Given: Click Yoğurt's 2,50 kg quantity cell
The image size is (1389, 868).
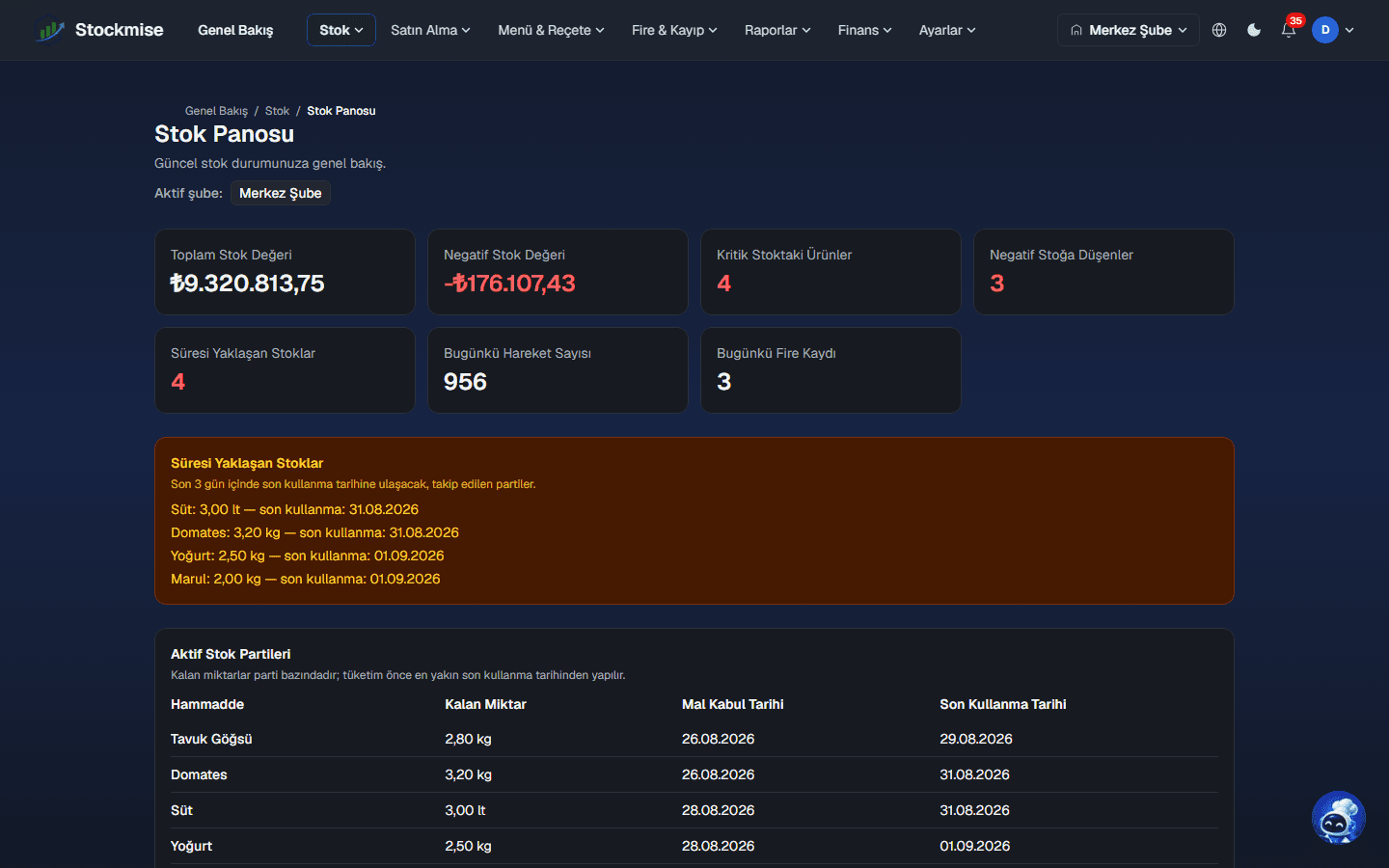Looking at the screenshot, I should (468, 846).
